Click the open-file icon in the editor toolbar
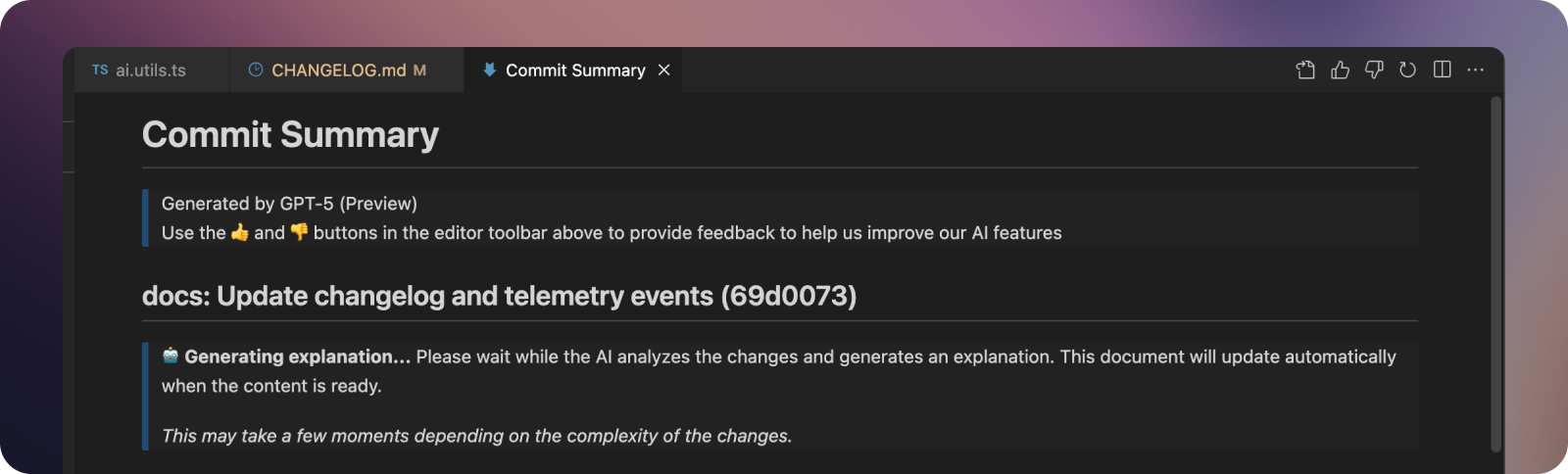The width and height of the screenshot is (1568, 474). tap(1305, 70)
